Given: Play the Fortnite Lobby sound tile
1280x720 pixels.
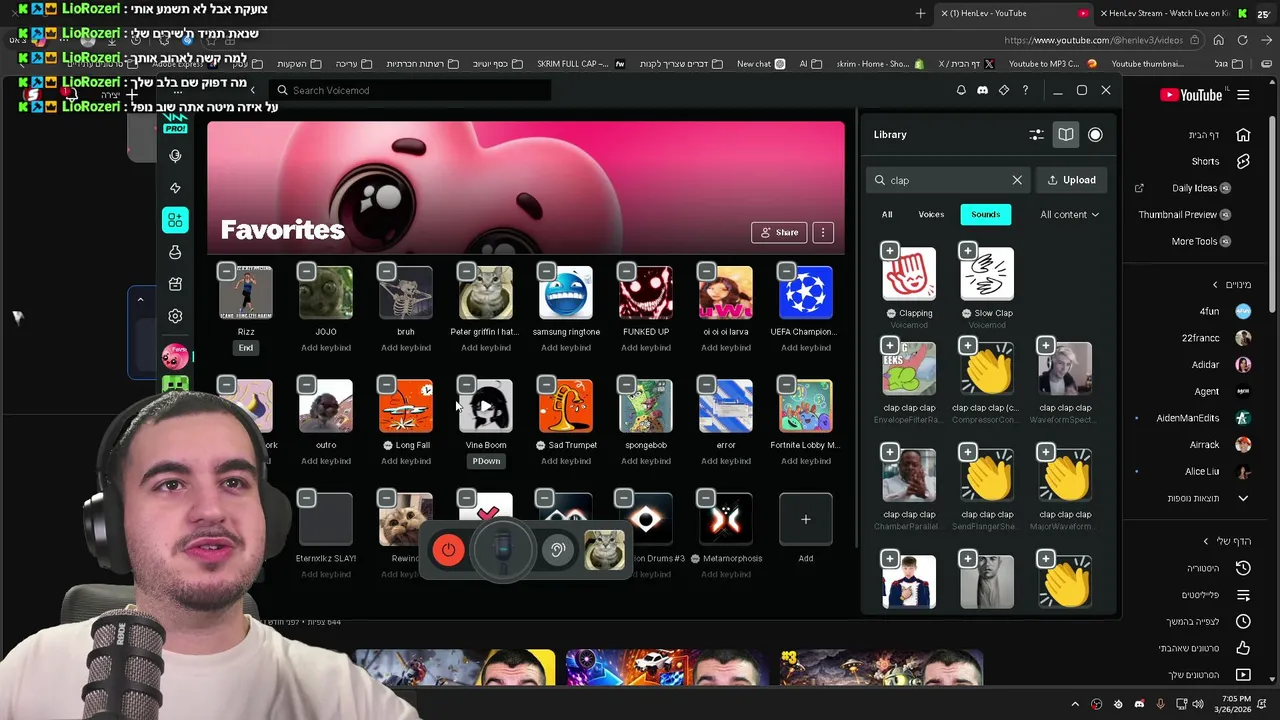Looking at the screenshot, I should coord(806,406).
